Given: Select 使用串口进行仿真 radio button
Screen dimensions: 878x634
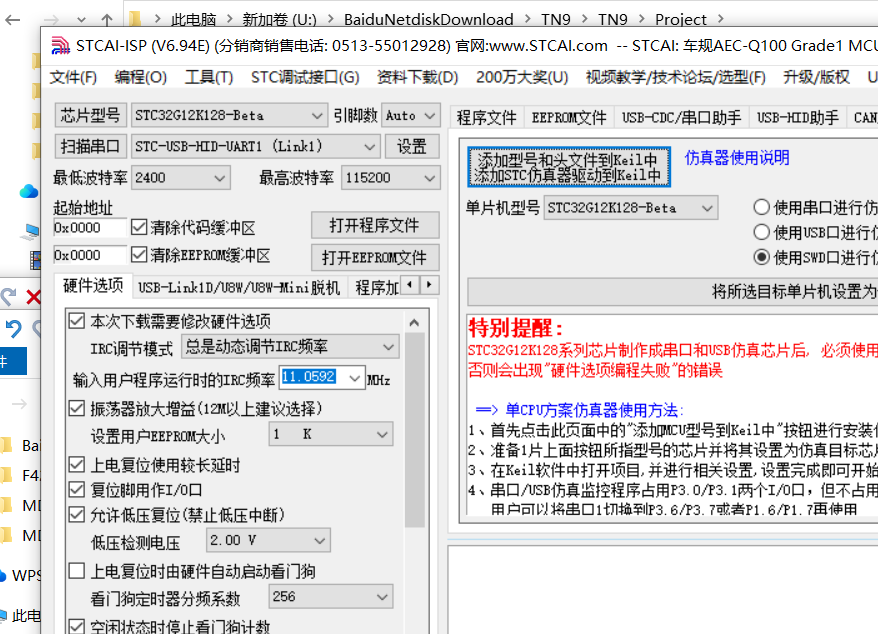Looking at the screenshot, I should [761, 207].
